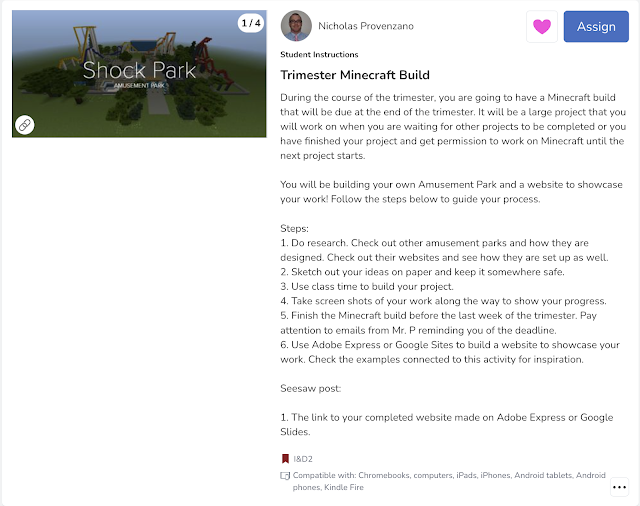The image size is (640, 506).
Task: Click the Amusement Park paragraph text
Action: pos(451,192)
